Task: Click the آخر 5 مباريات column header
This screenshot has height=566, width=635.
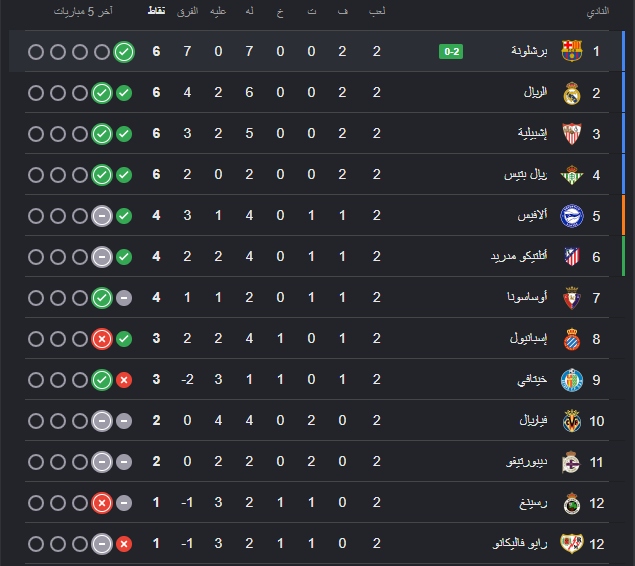Action: [x=83, y=11]
